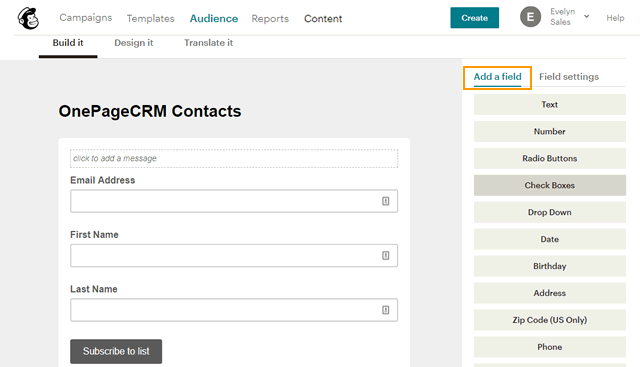Screen dimensions: 640x367
Task: Add a Zip Code (US Only) field
Action: coord(550,320)
